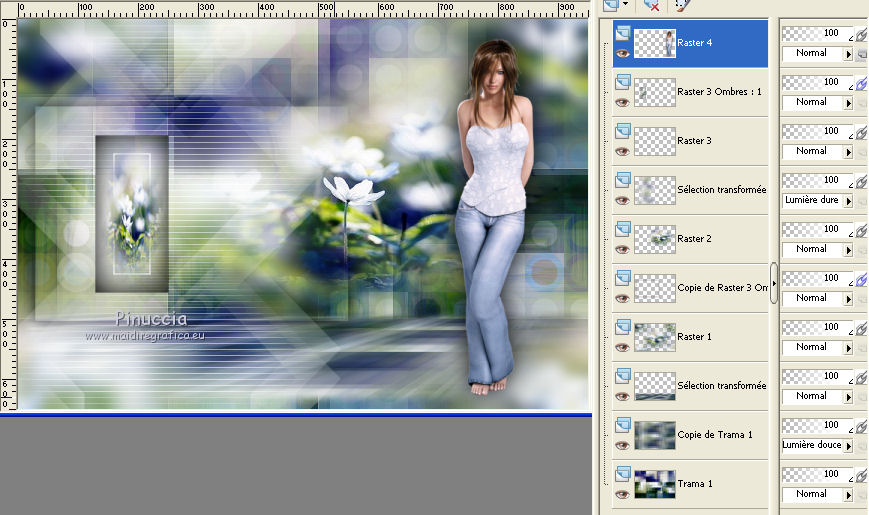Open the Lumière dure blend mode dropdown
Viewport: 869px width, 515px height.
[x=848, y=200]
